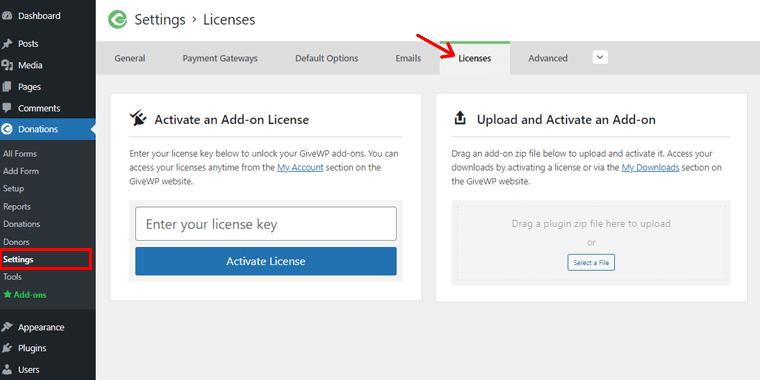The width and height of the screenshot is (760, 380).
Task: Open Users in the sidebar
Action: tap(29, 369)
